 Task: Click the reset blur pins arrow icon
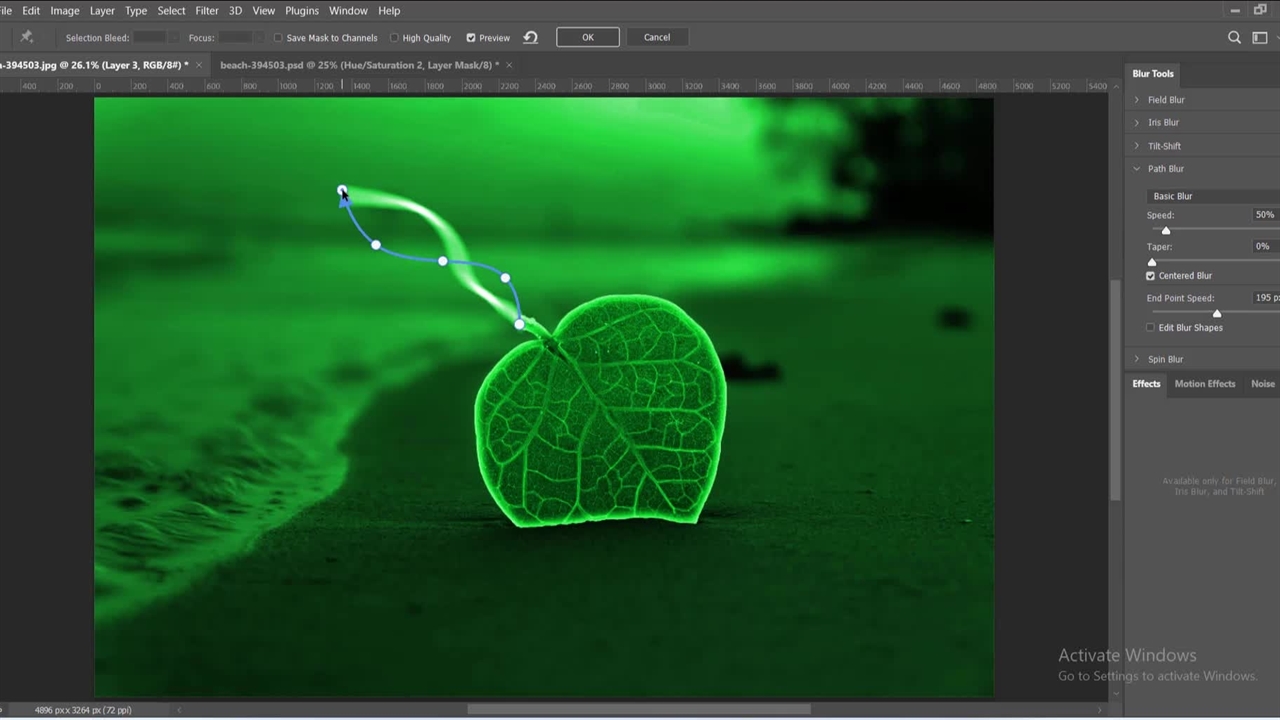(x=531, y=37)
